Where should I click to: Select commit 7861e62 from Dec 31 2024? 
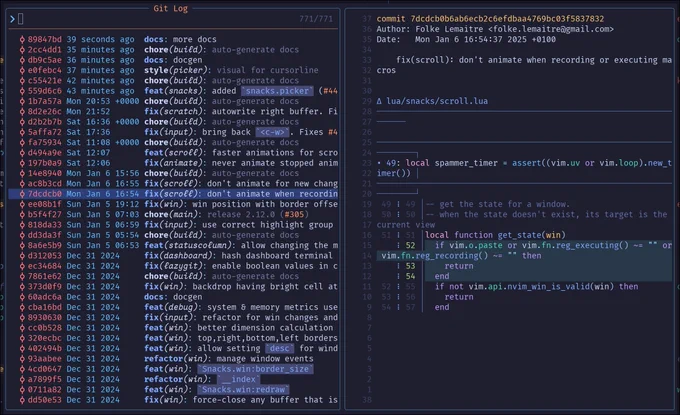tap(173, 276)
